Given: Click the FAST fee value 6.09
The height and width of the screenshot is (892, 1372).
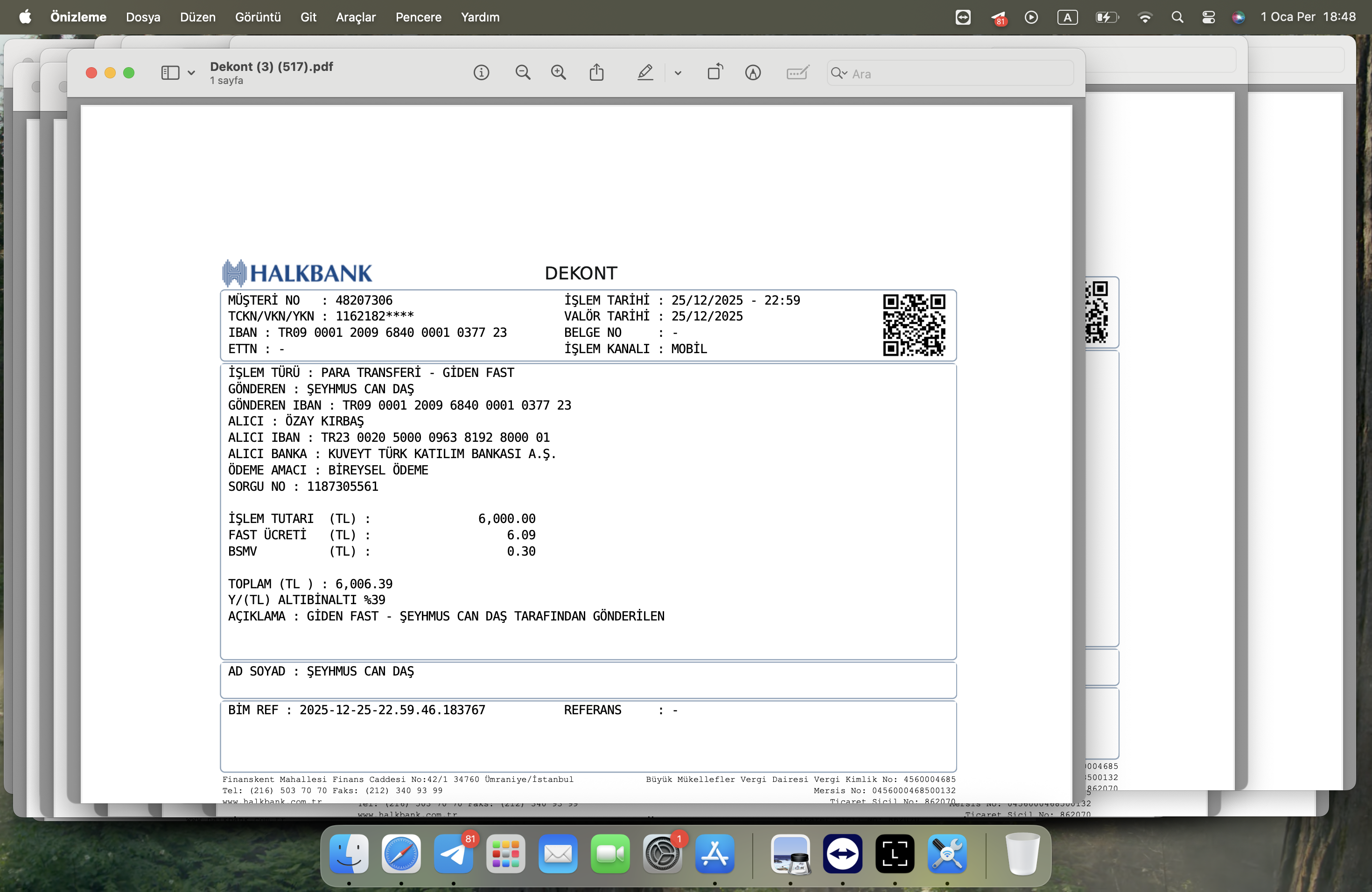Looking at the screenshot, I should coord(521,535).
